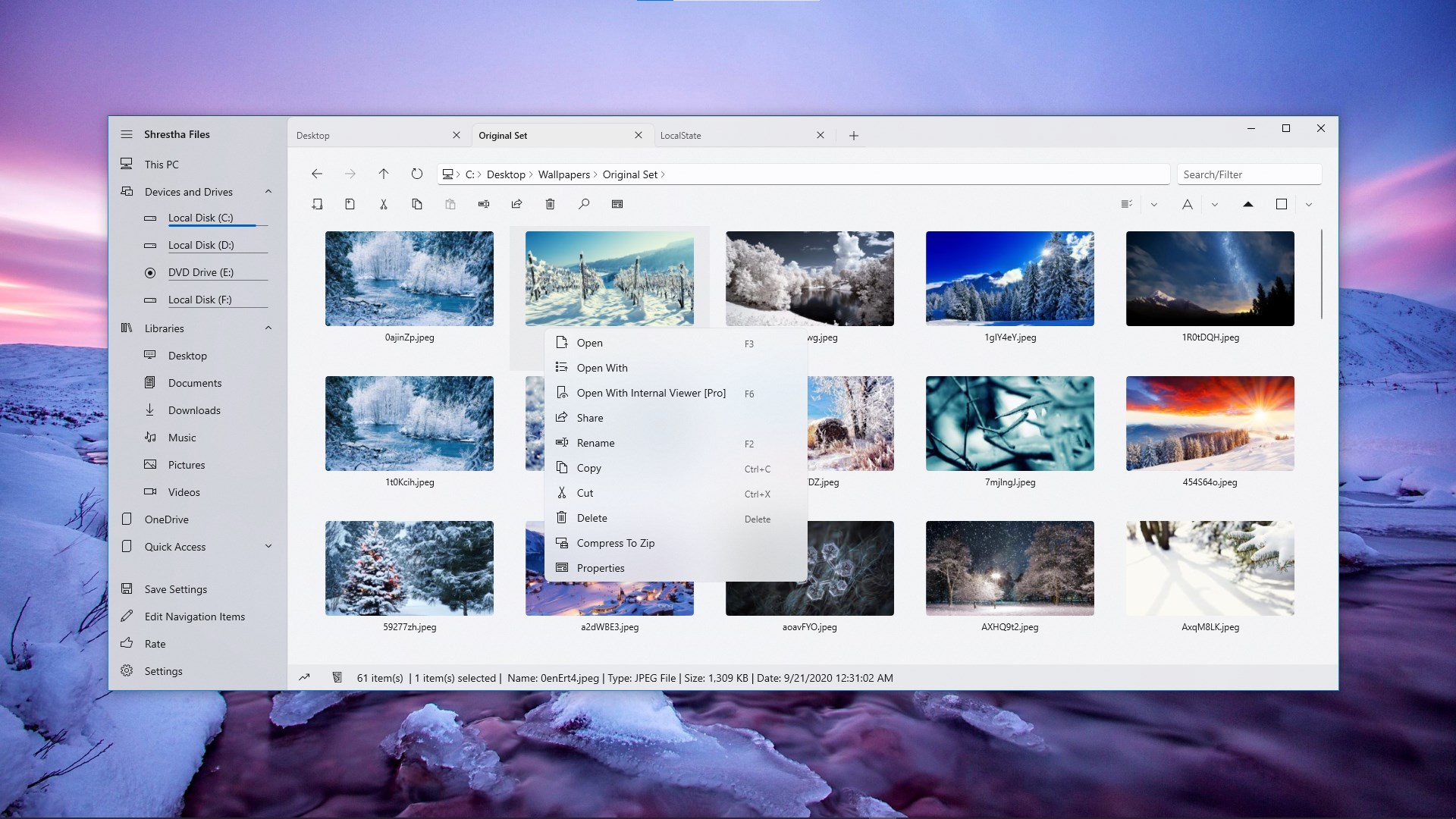Choose Compress To Zip from context menu
The image size is (1456, 819).
615,543
